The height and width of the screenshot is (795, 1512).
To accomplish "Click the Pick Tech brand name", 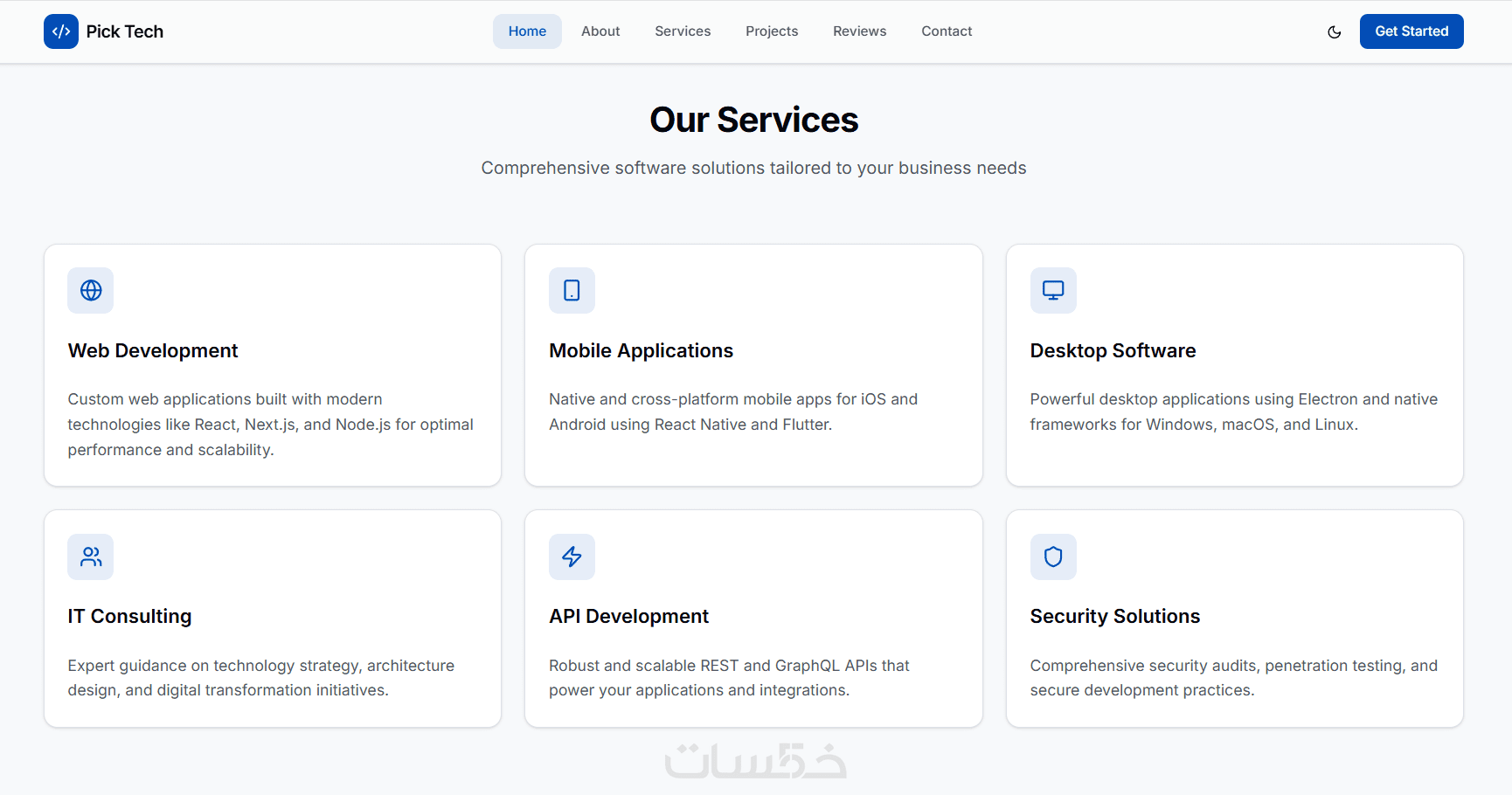I will coord(125,31).
